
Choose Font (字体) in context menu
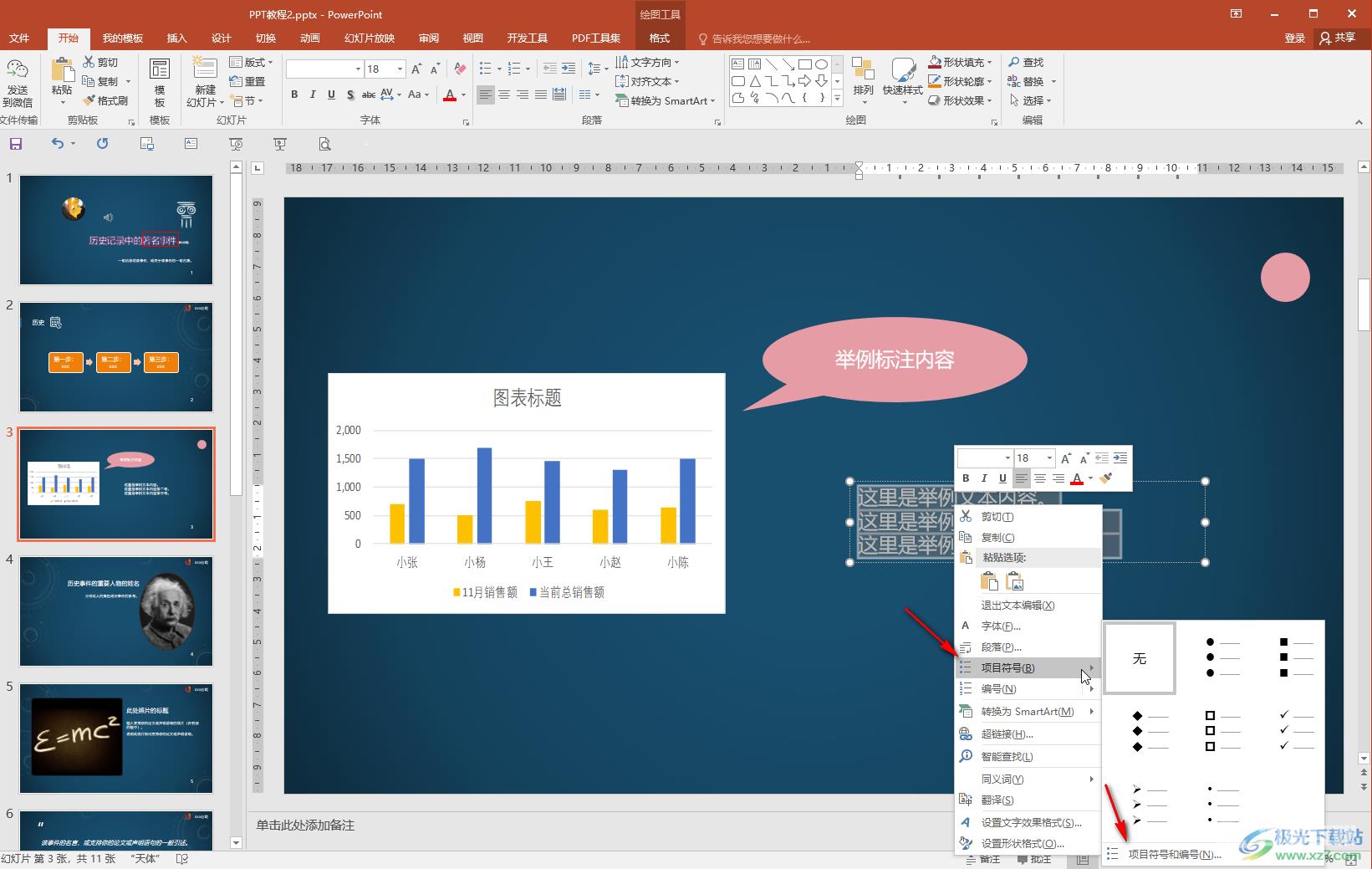pos(1028,626)
